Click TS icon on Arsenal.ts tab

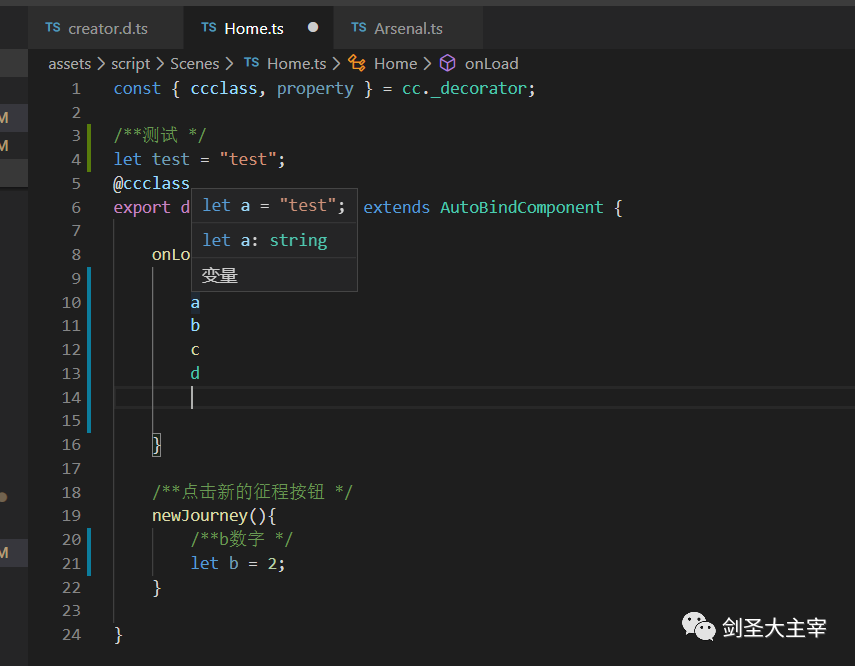(x=359, y=28)
